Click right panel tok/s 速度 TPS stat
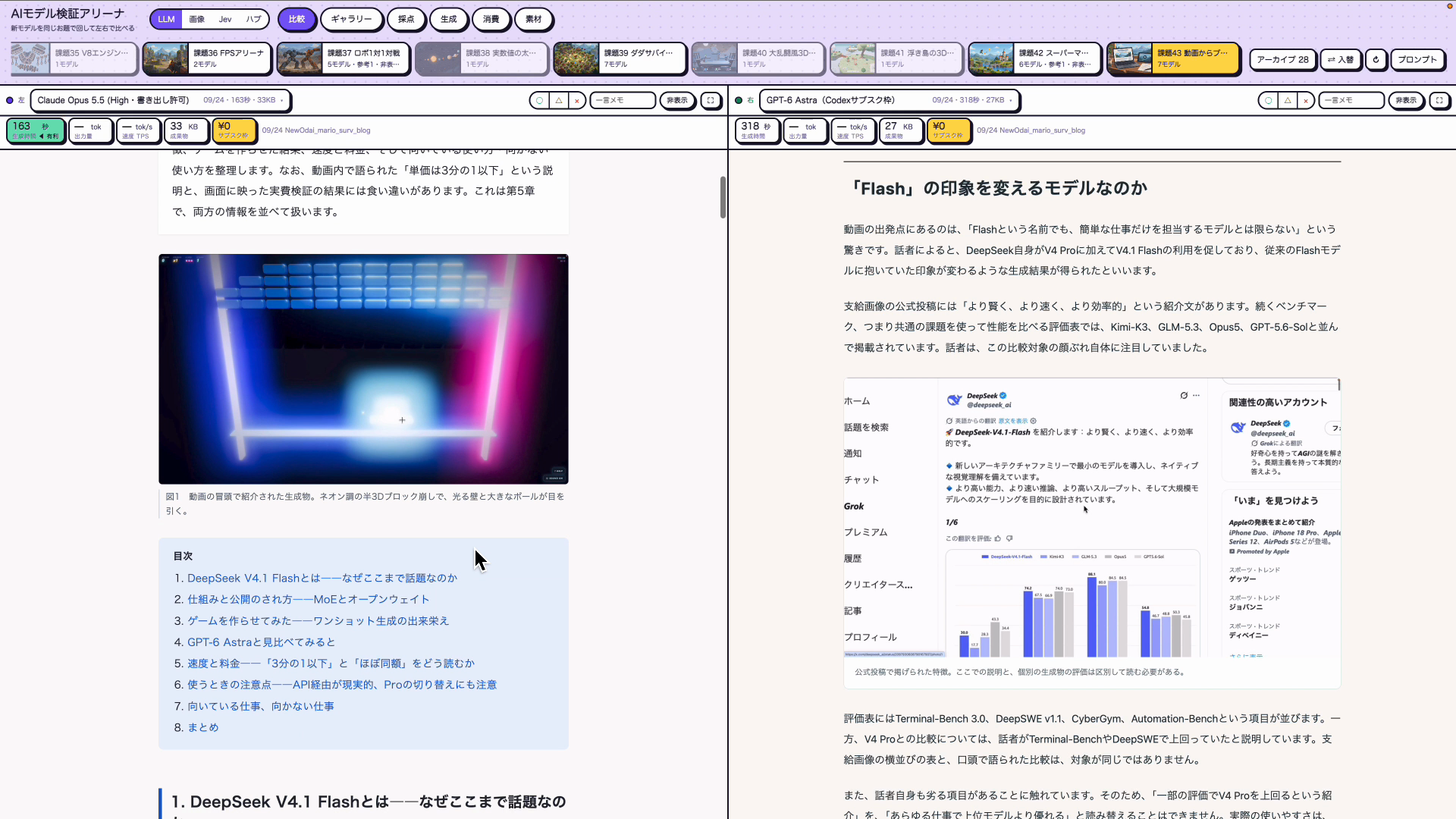 point(853,130)
